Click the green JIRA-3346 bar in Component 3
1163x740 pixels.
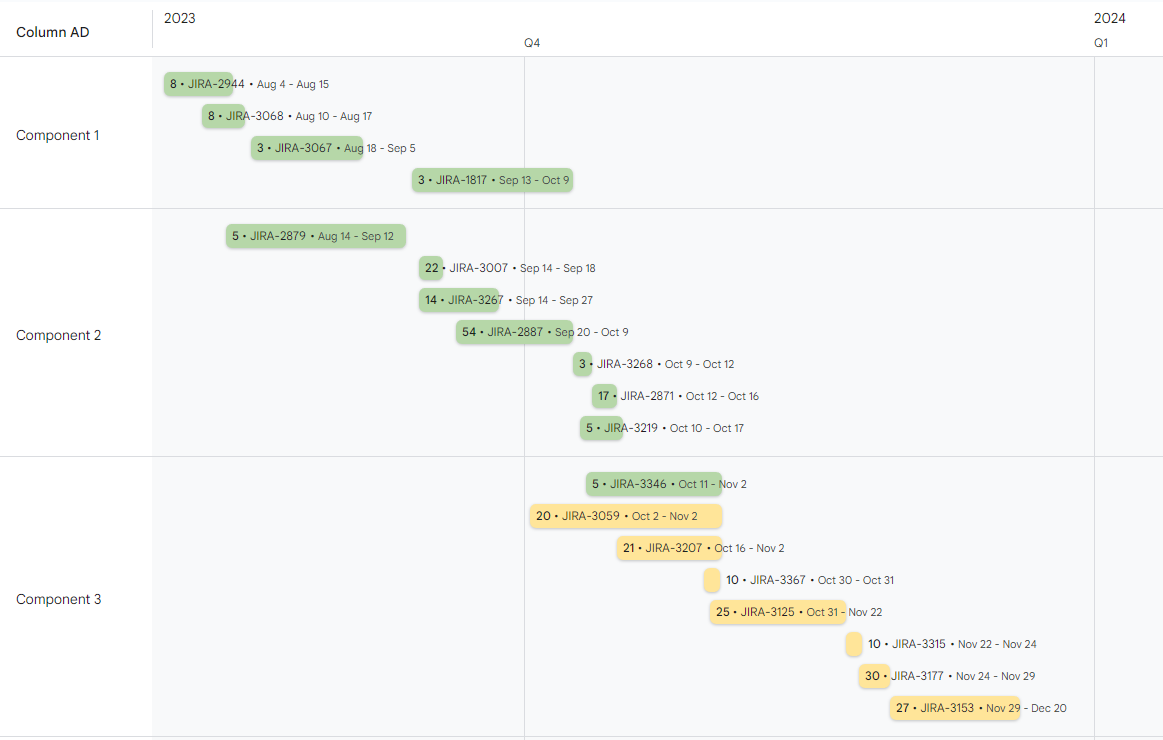click(x=653, y=483)
